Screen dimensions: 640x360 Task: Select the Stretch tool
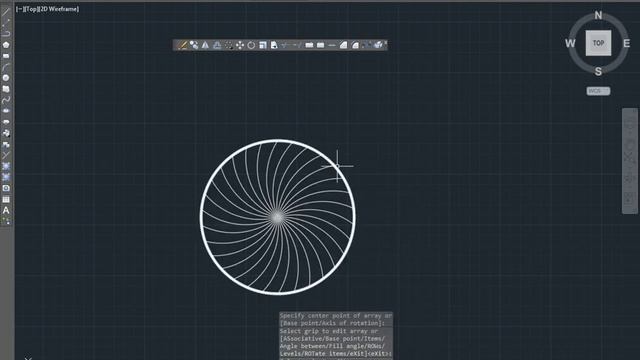(274, 45)
